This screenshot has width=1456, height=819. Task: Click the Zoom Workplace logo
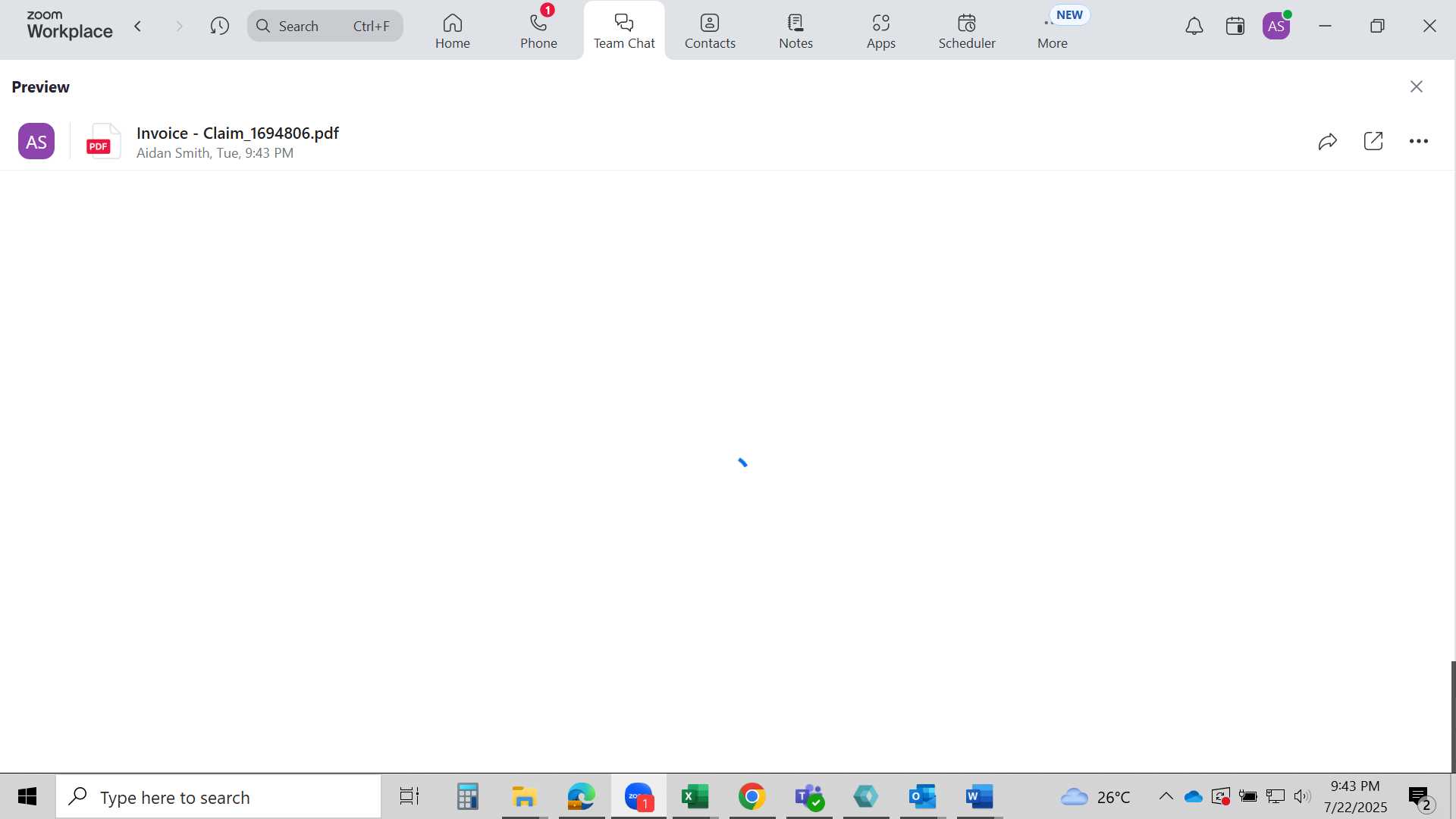click(69, 25)
